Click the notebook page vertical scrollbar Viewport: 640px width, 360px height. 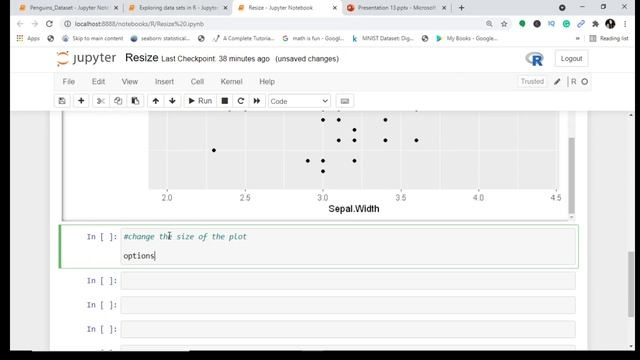tap(631, 284)
